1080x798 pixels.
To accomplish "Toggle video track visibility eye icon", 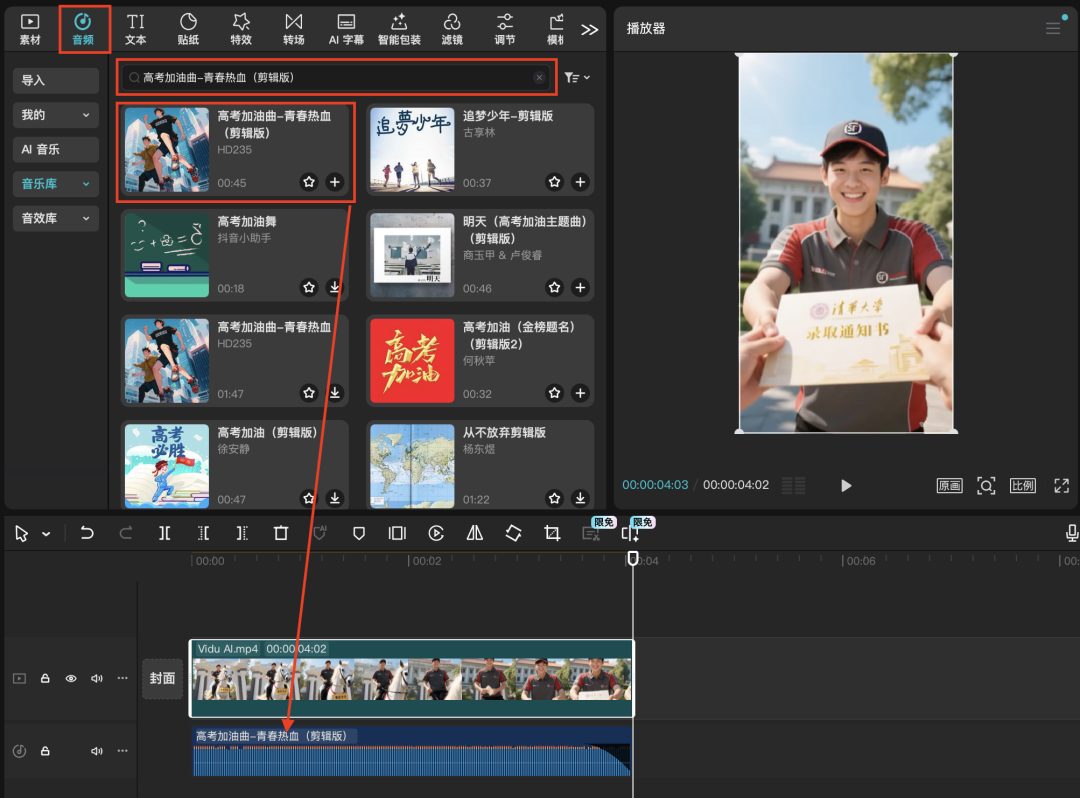I will 71,678.
